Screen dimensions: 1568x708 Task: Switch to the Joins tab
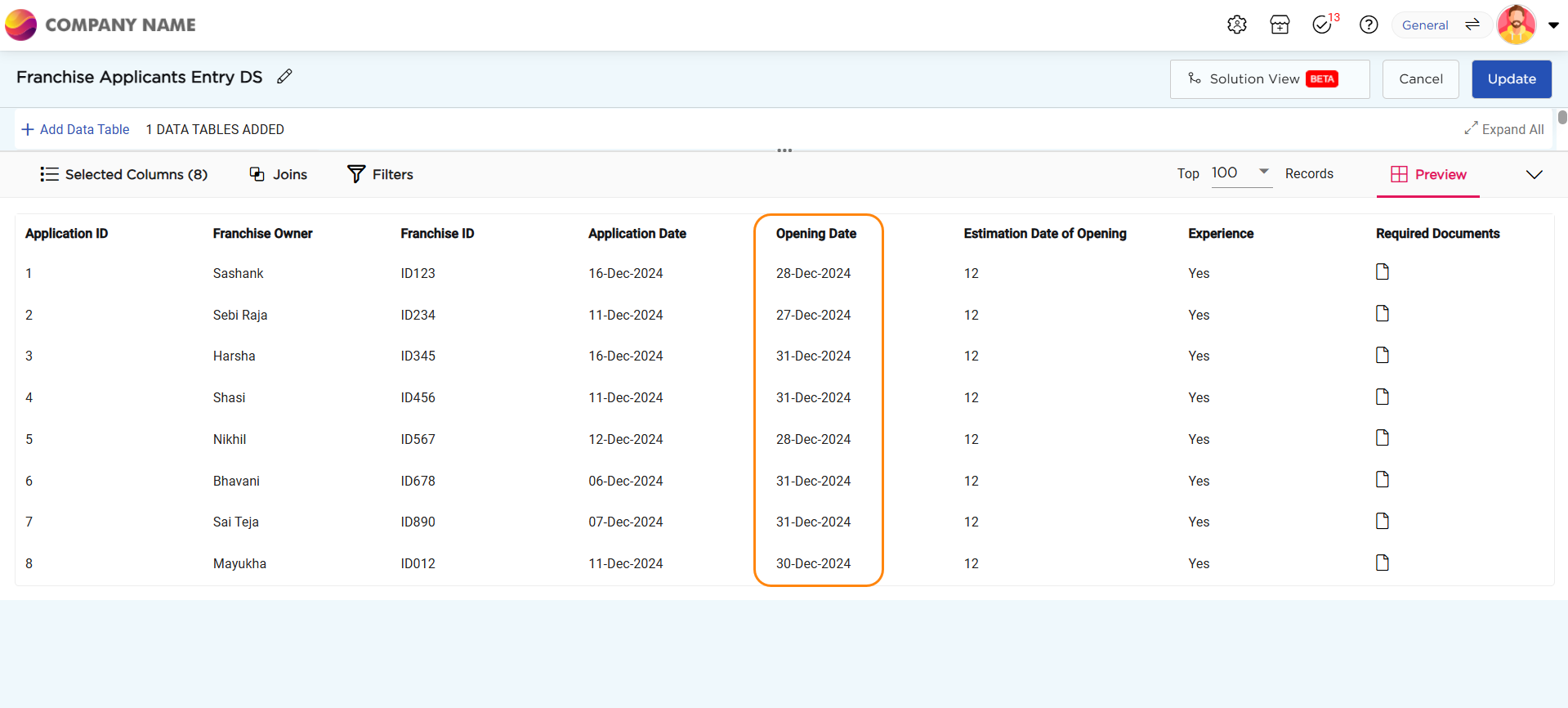(x=279, y=174)
